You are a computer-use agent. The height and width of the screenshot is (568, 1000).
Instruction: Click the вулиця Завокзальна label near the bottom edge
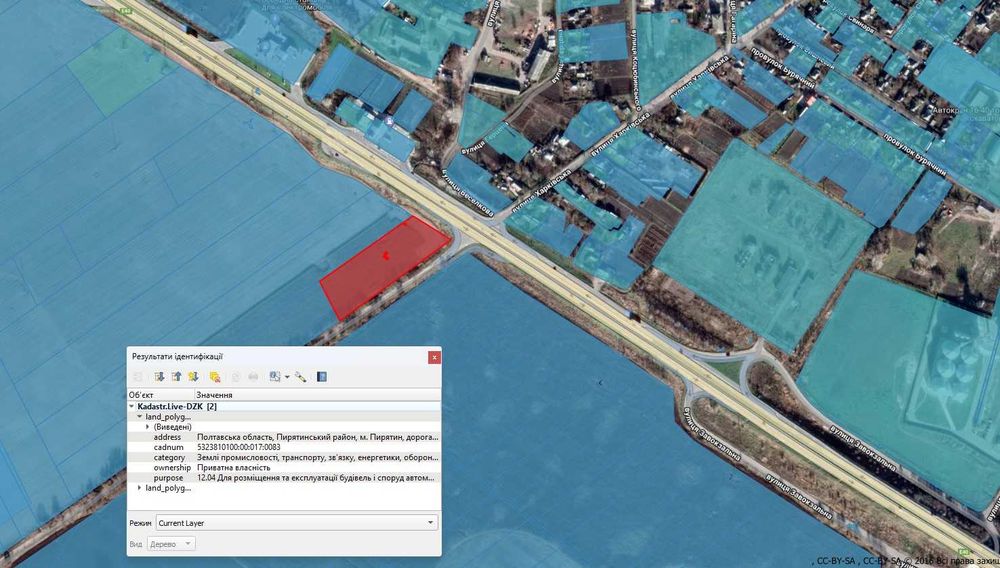(x=798, y=497)
